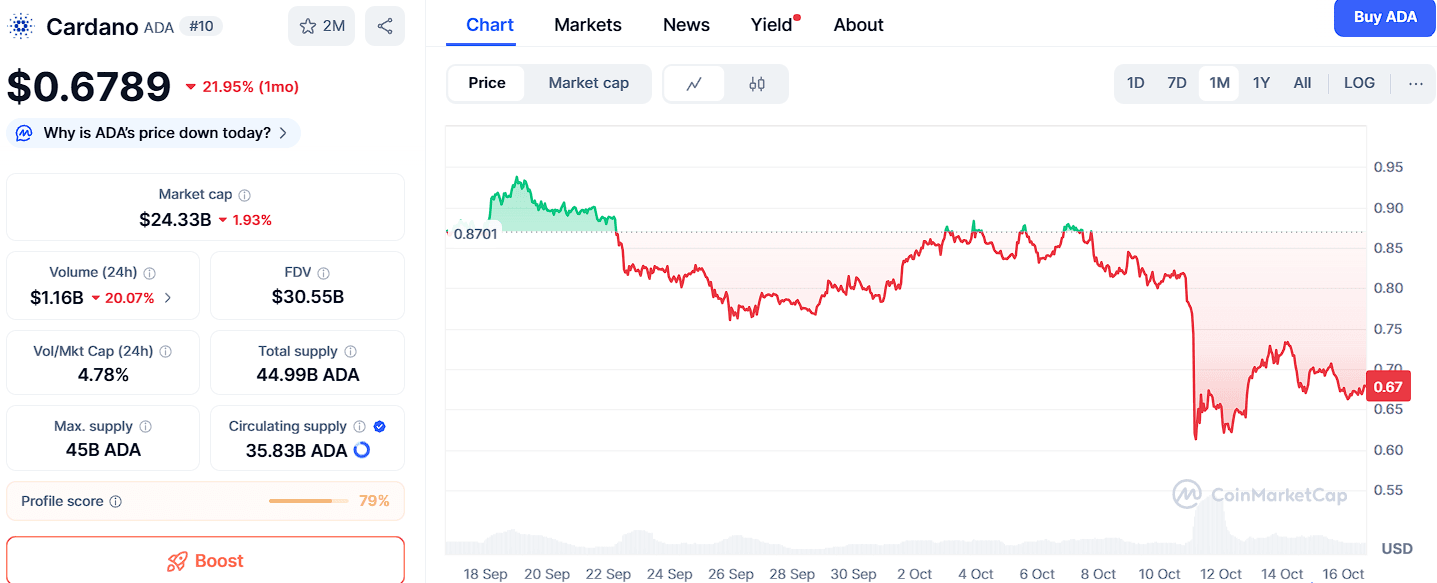Click Profile score info icon
1437x583 pixels.
pyautogui.click(x=116, y=501)
